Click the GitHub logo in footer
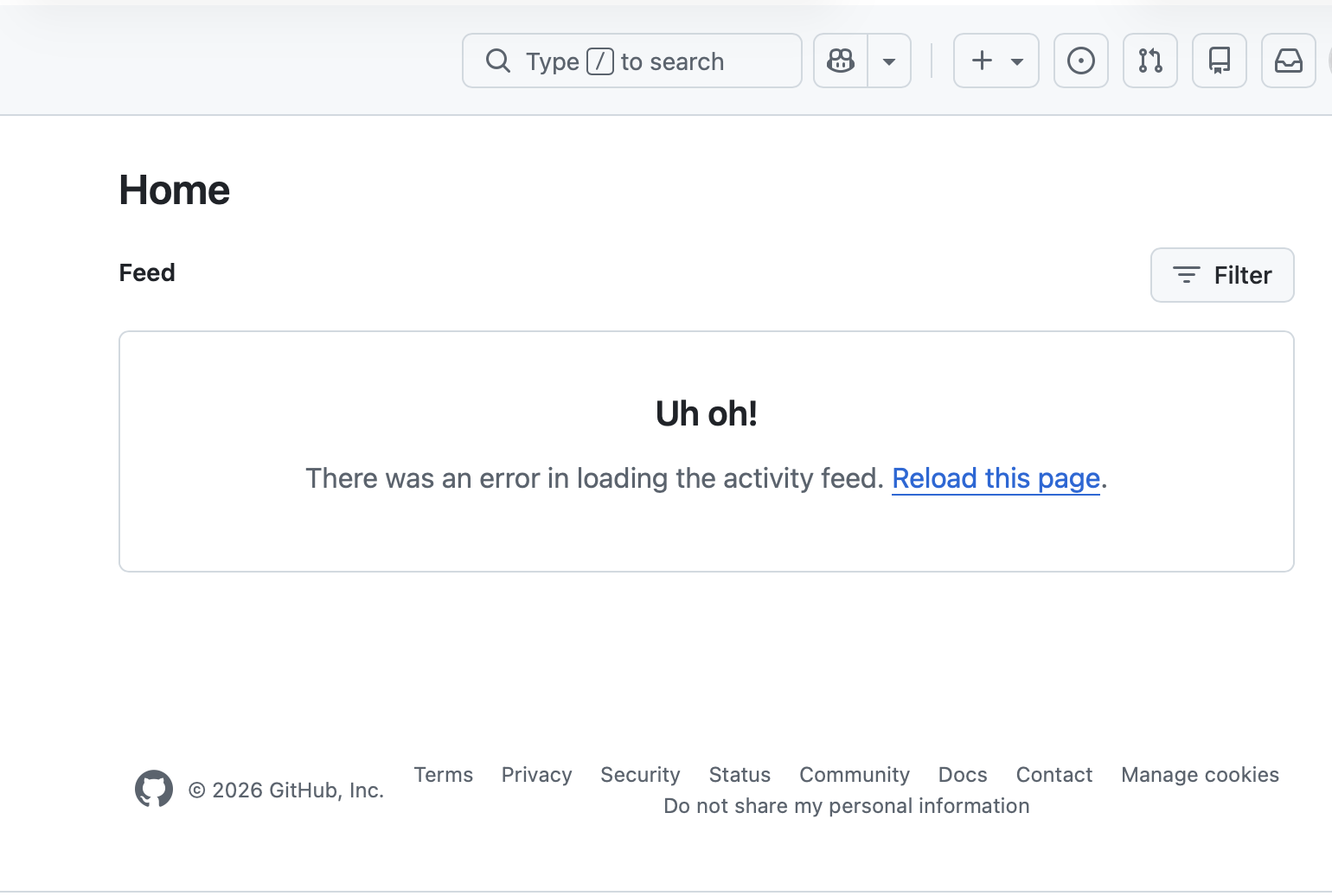Image resolution: width=1332 pixels, height=896 pixels. (x=154, y=789)
